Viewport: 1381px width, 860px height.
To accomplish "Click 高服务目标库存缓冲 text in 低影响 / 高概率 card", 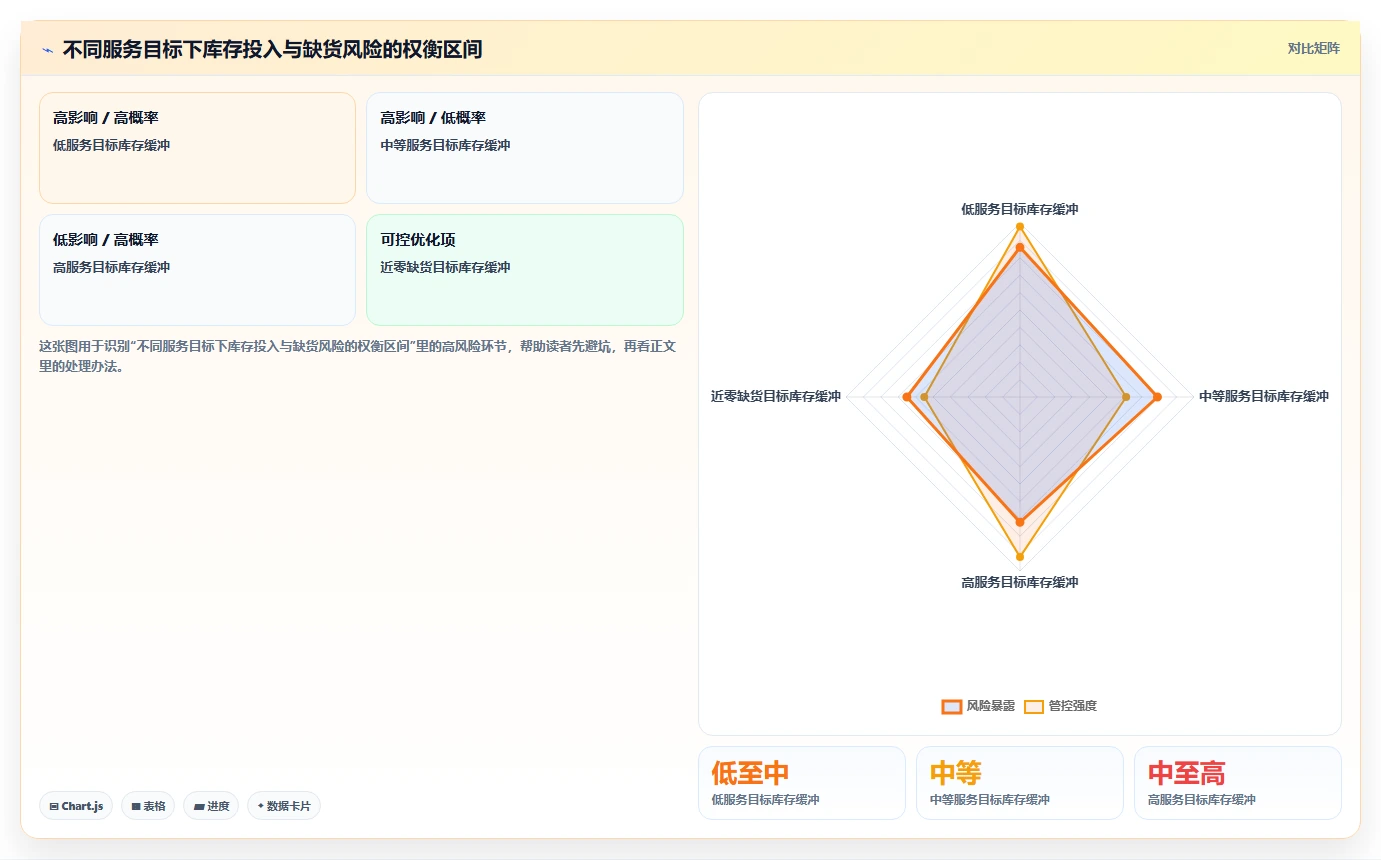I will click(x=112, y=267).
